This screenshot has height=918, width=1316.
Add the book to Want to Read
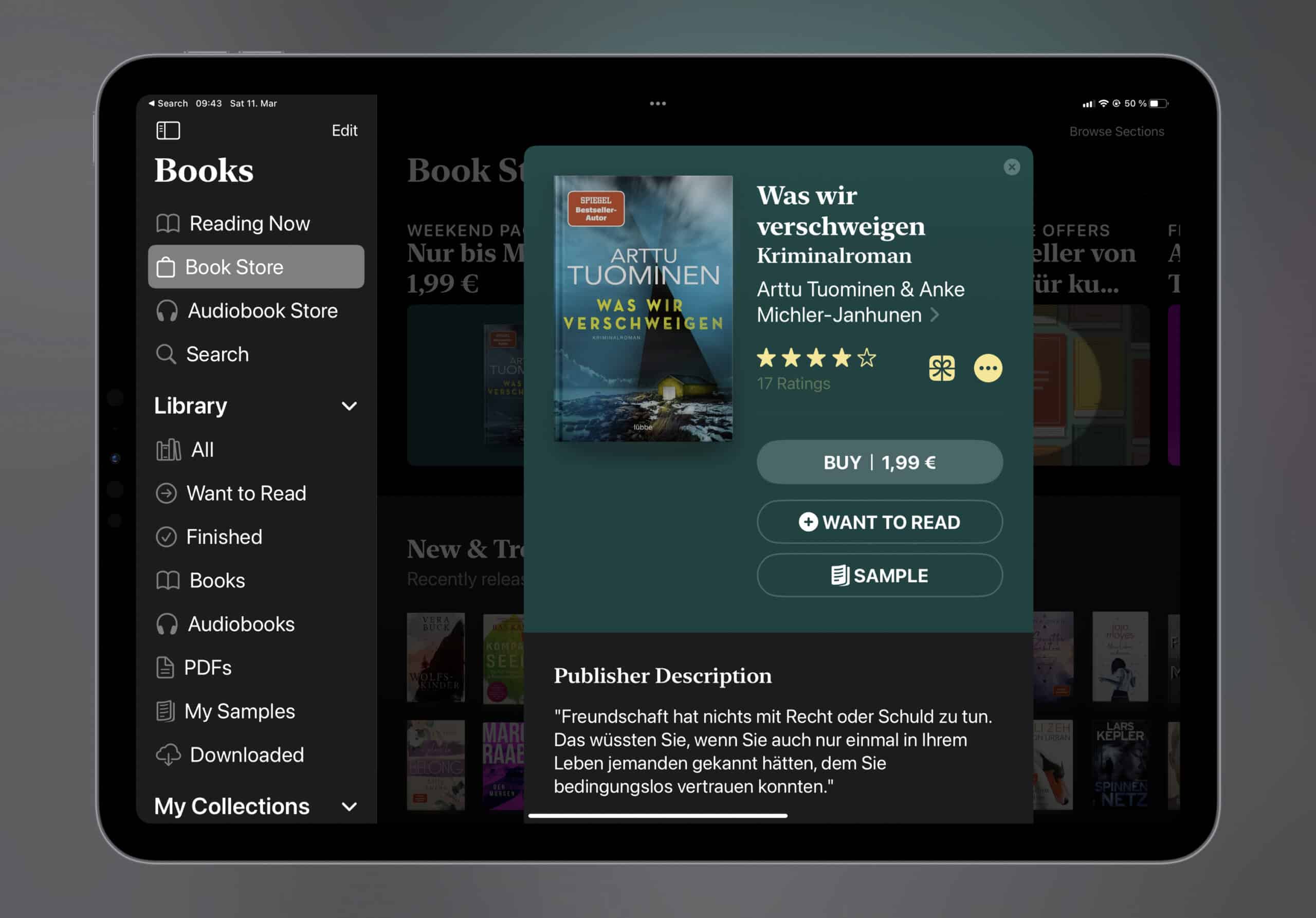(x=880, y=522)
